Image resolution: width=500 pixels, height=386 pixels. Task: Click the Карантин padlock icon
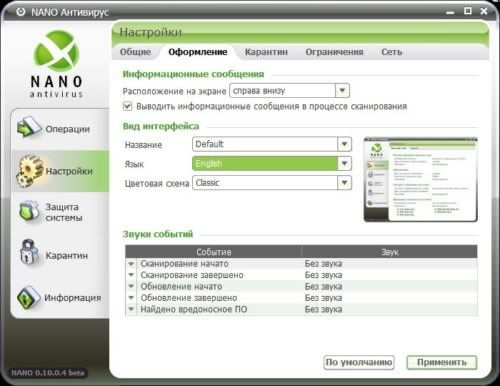(28, 253)
